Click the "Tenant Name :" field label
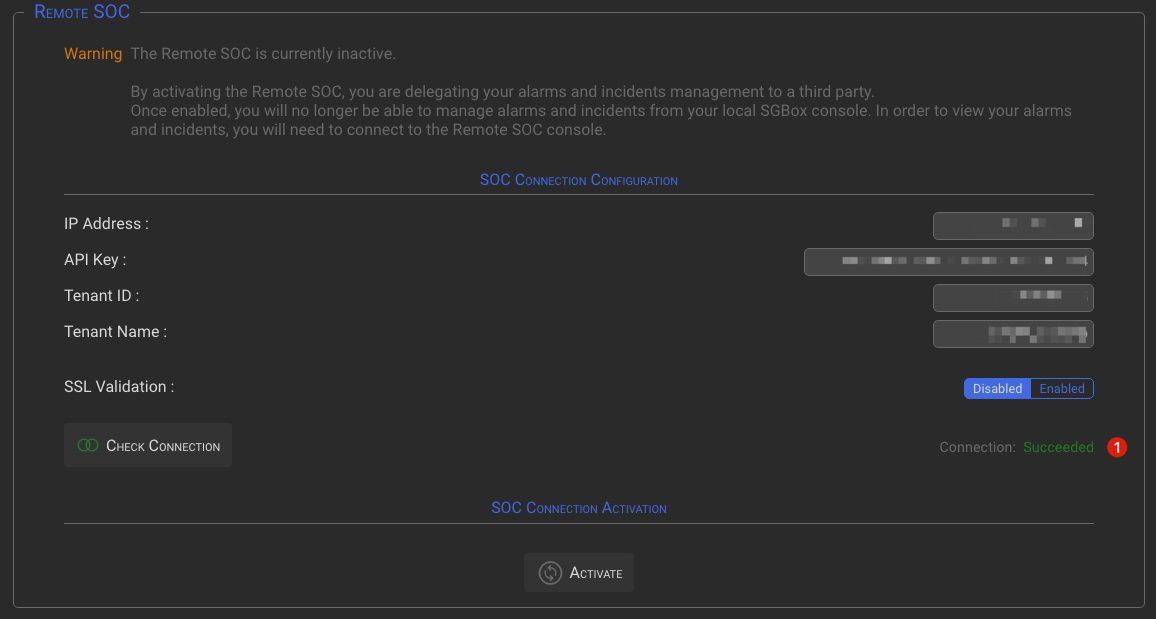The width and height of the screenshot is (1156, 619). [115, 332]
